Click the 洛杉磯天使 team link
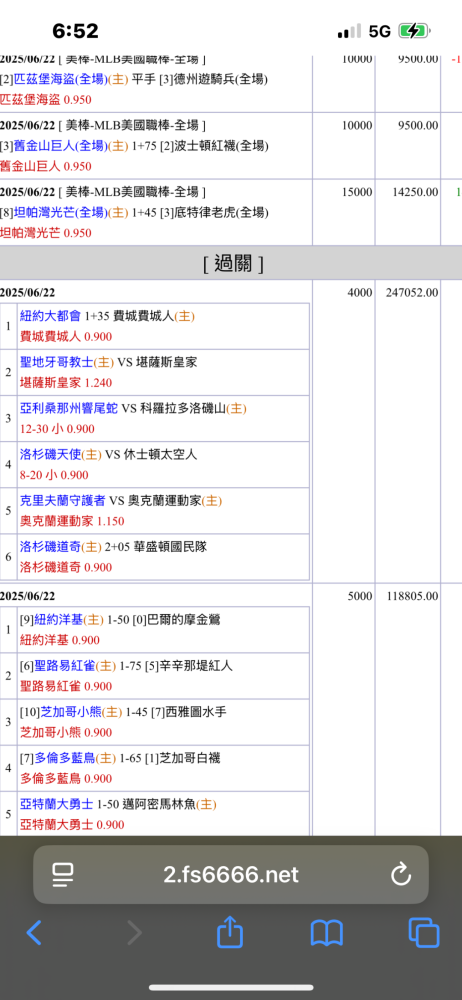This screenshot has height=1000, width=462. coord(51,455)
